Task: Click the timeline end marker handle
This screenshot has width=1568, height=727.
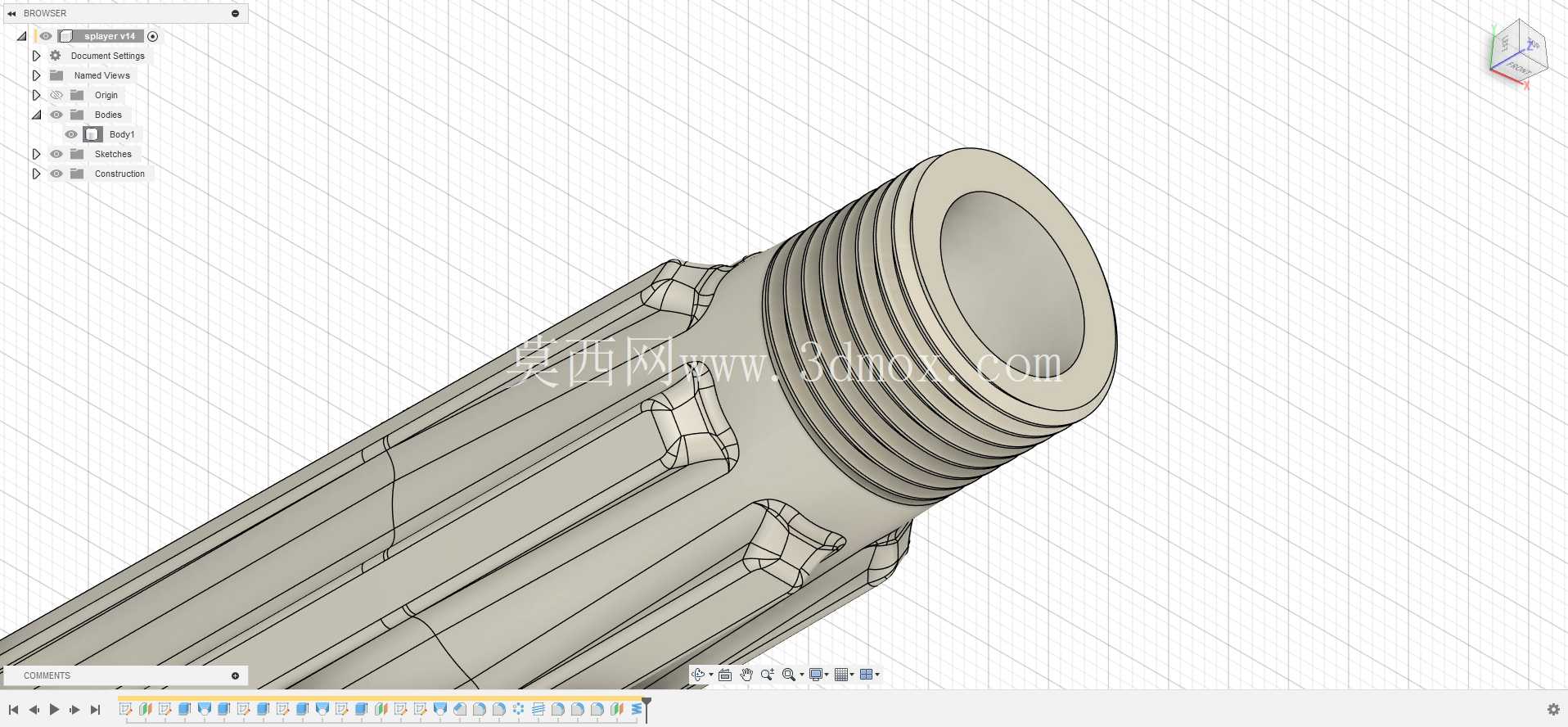Action: pyautogui.click(x=647, y=709)
